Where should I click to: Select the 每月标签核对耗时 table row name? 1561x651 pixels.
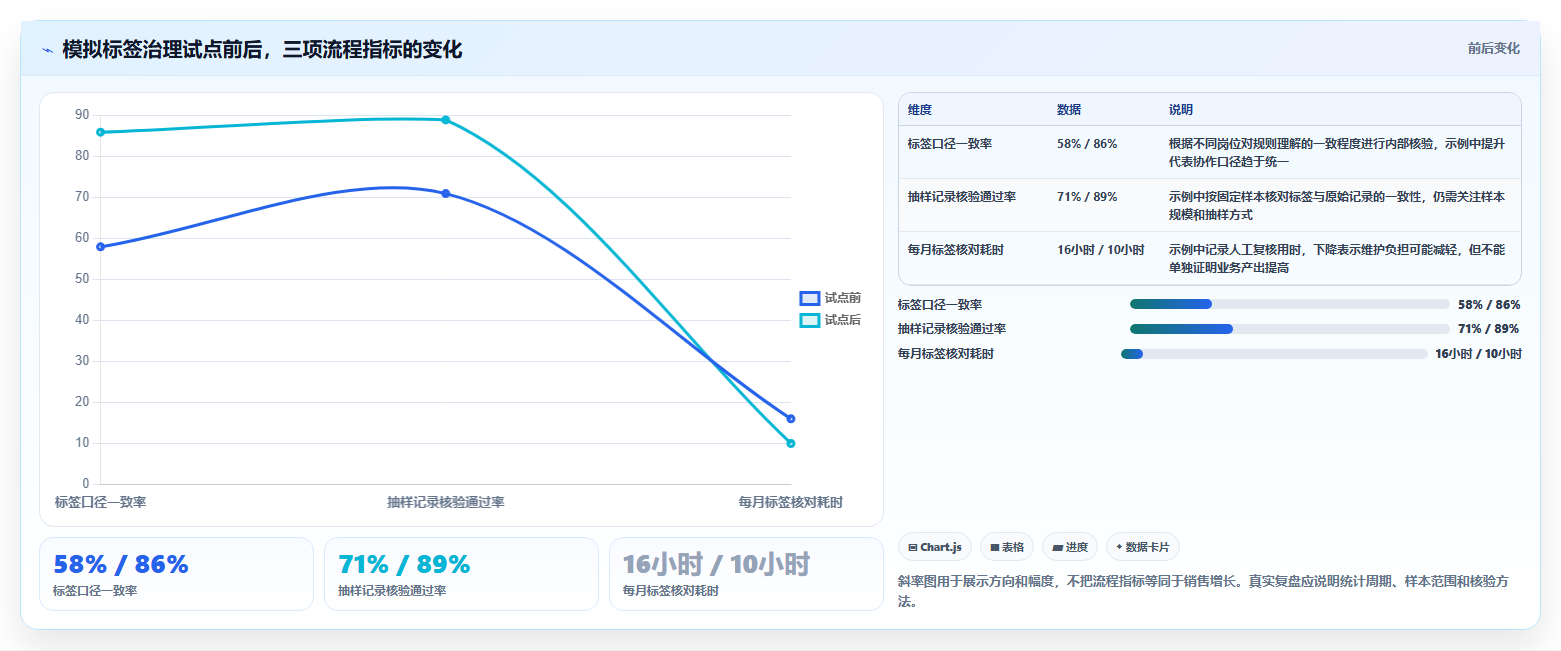tap(956, 250)
